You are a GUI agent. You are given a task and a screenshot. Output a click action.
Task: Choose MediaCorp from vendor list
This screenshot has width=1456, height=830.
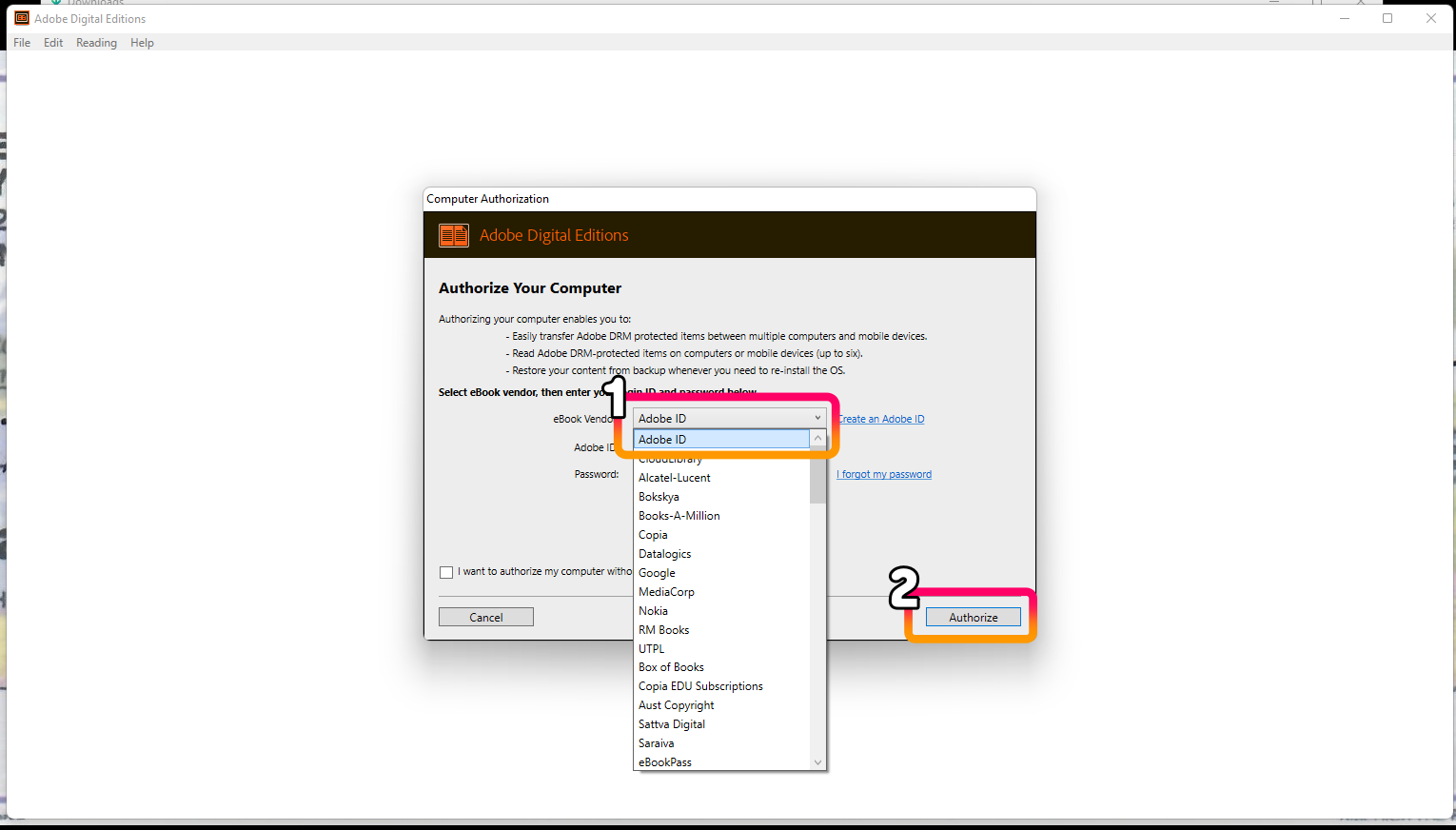(x=721, y=592)
